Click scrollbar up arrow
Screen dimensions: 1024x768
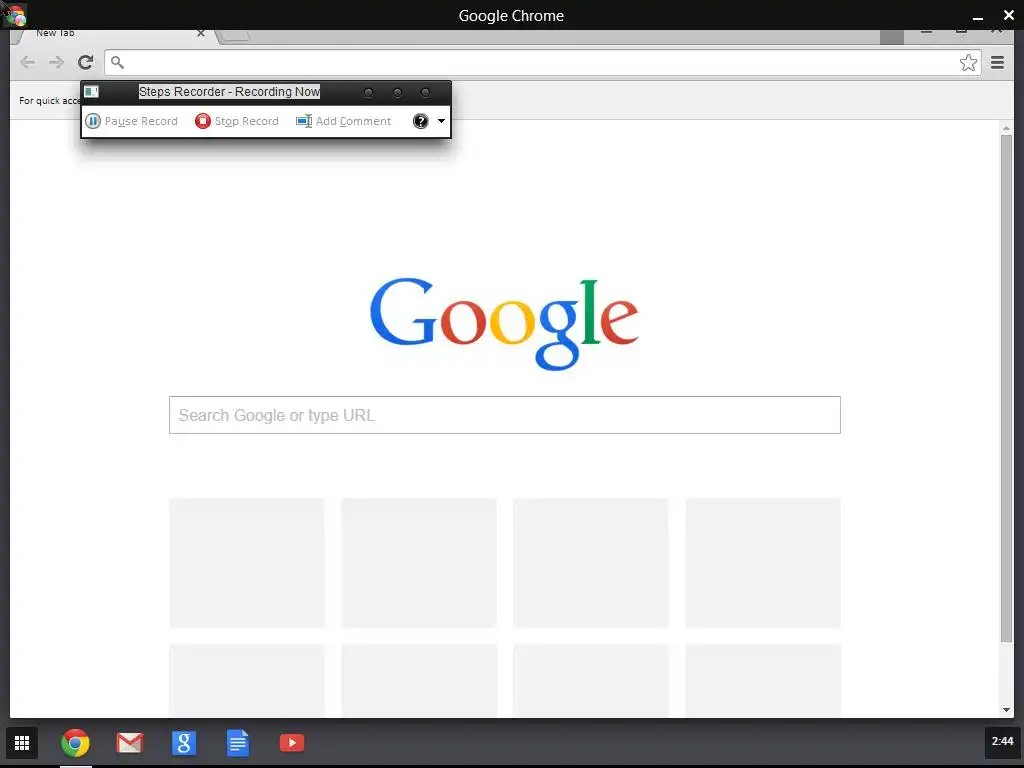tap(1006, 129)
